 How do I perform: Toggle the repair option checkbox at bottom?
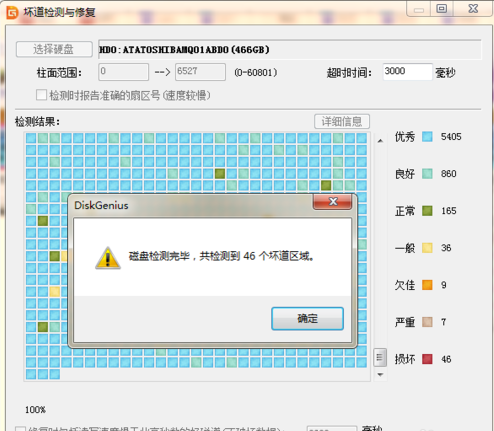20,429
